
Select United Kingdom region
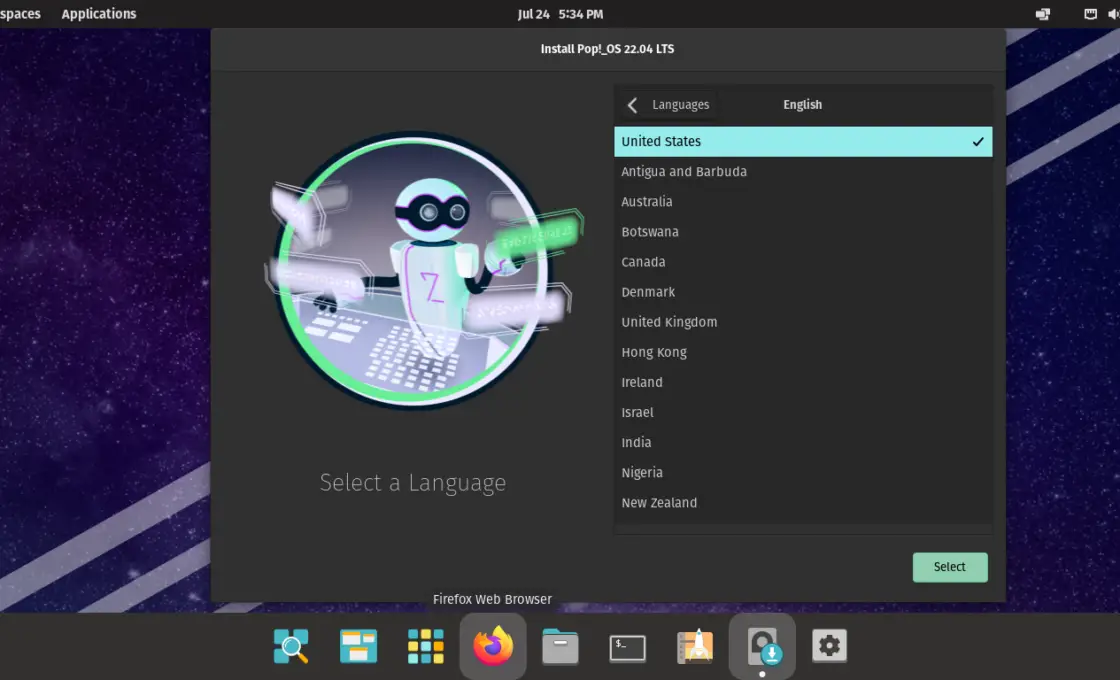pyautogui.click(x=803, y=321)
